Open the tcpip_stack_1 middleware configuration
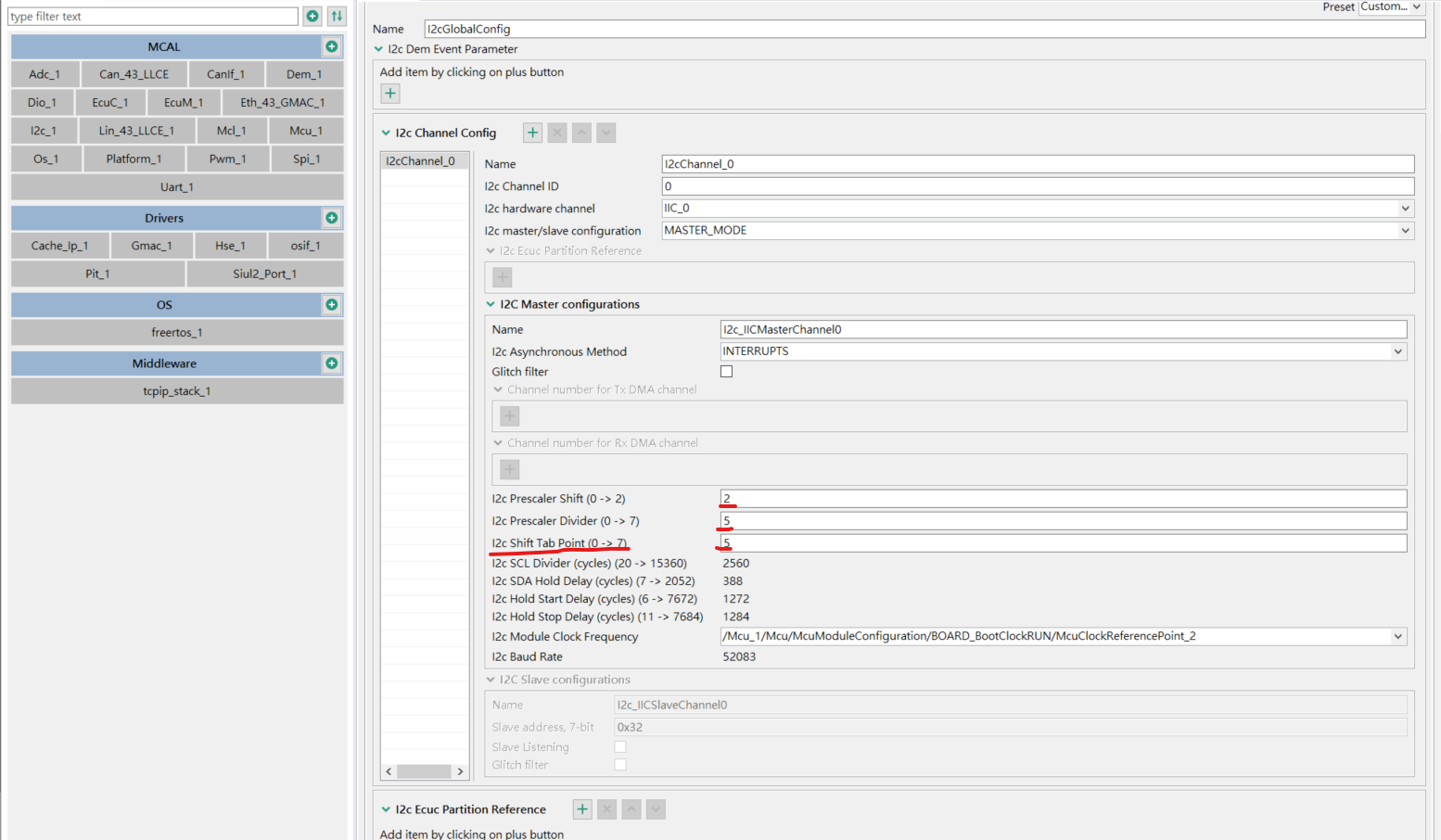 click(x=176, y=390)
